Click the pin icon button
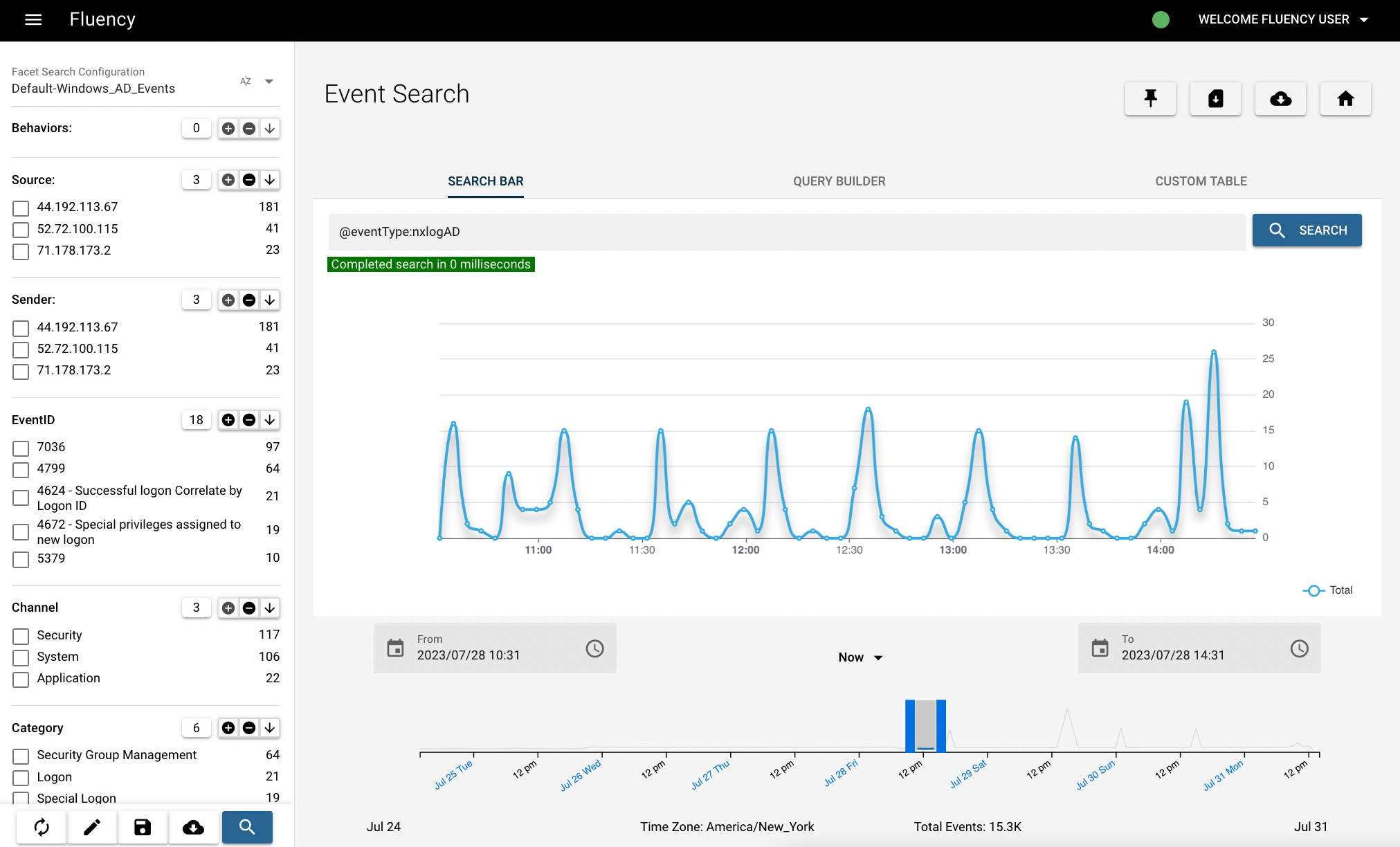 (1150, 99)
